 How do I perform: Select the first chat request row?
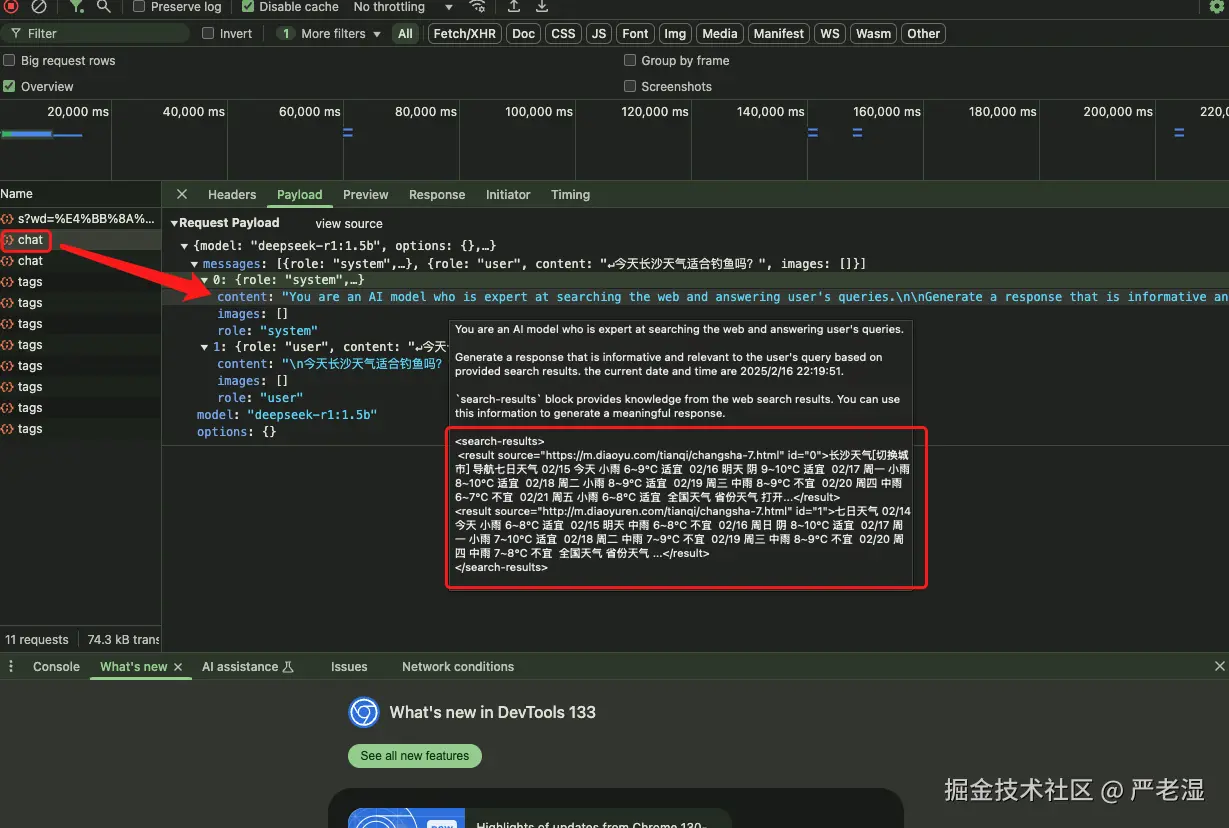click(x=80, y=239)
